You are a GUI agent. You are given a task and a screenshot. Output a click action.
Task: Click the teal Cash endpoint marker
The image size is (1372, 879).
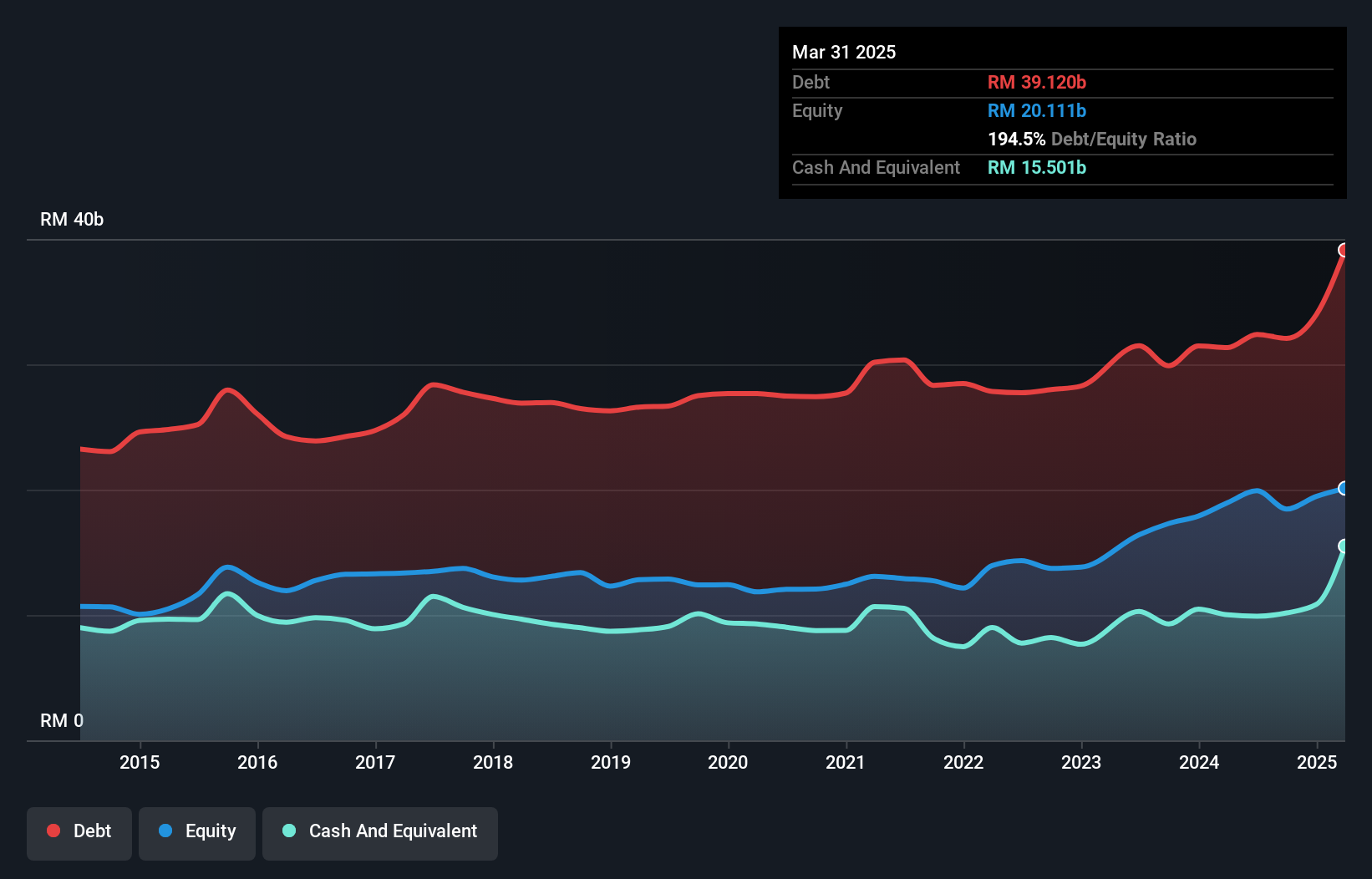[x=1344, y=546]
